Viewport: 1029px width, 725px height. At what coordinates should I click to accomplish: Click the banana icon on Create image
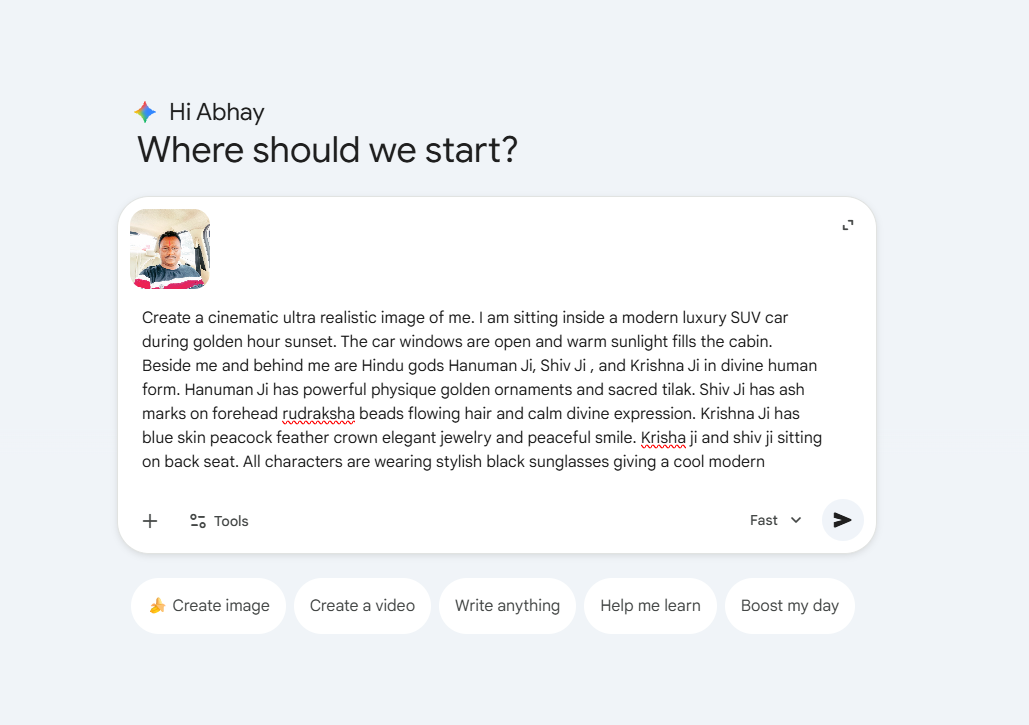157,606
